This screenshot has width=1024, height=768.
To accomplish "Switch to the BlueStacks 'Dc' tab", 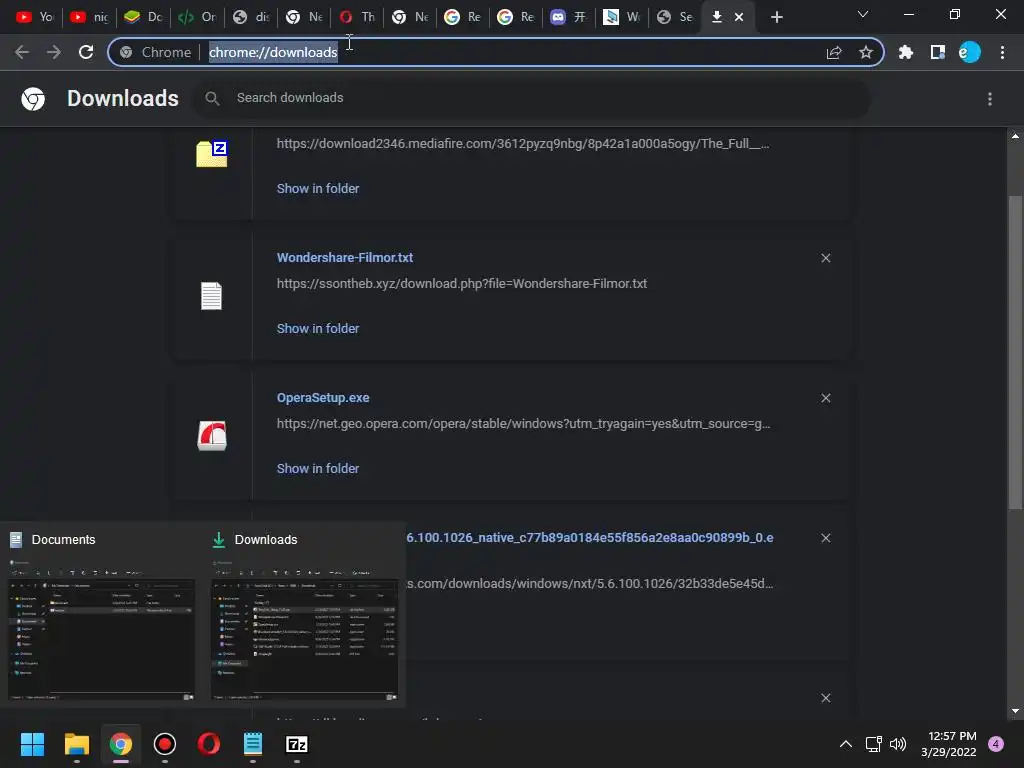I will pyautogui.click(x=143, y=17).
